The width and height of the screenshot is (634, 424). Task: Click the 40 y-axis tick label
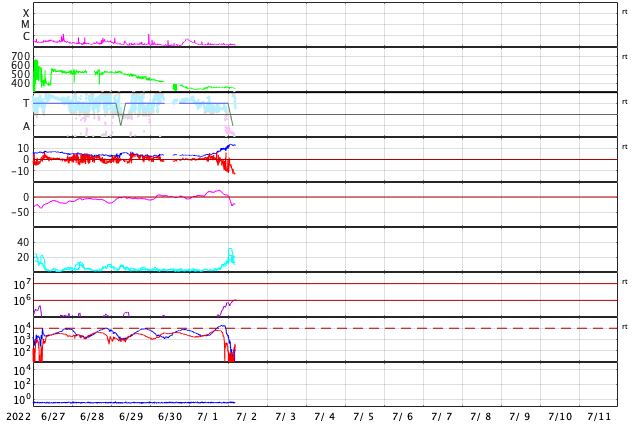(23, 242)
